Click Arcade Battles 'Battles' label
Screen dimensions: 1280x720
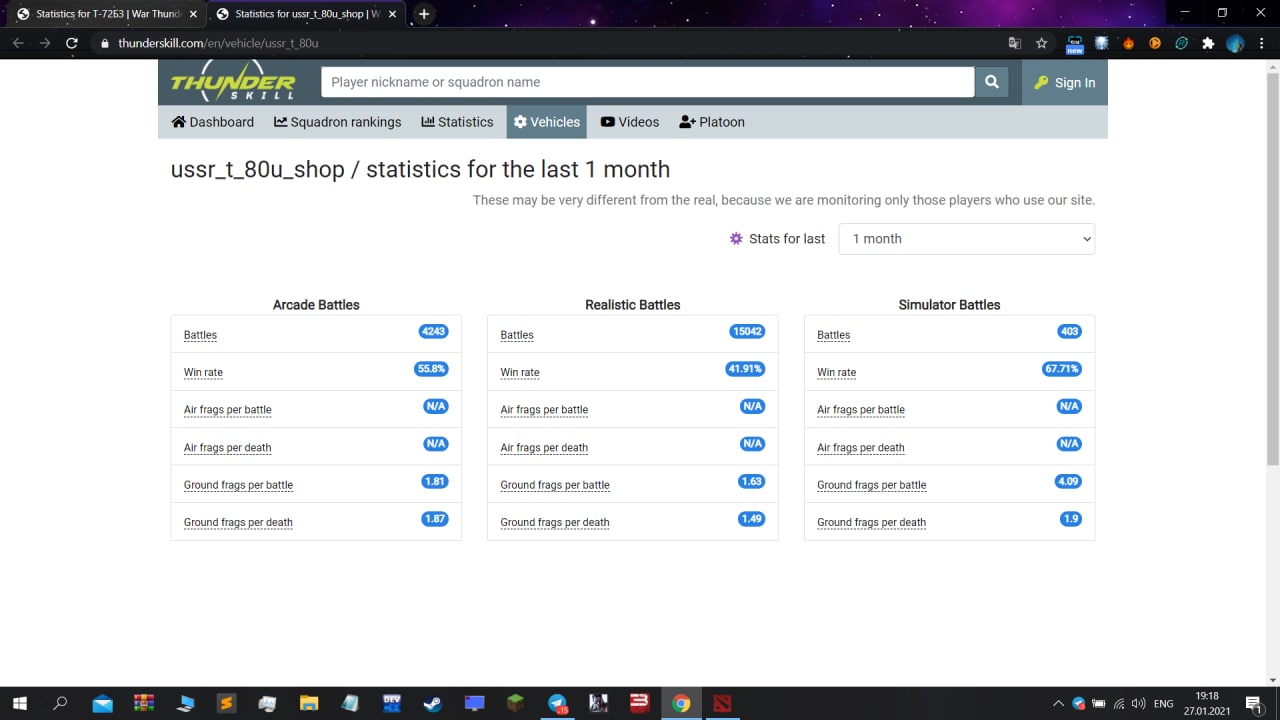(x=200, y=335)
